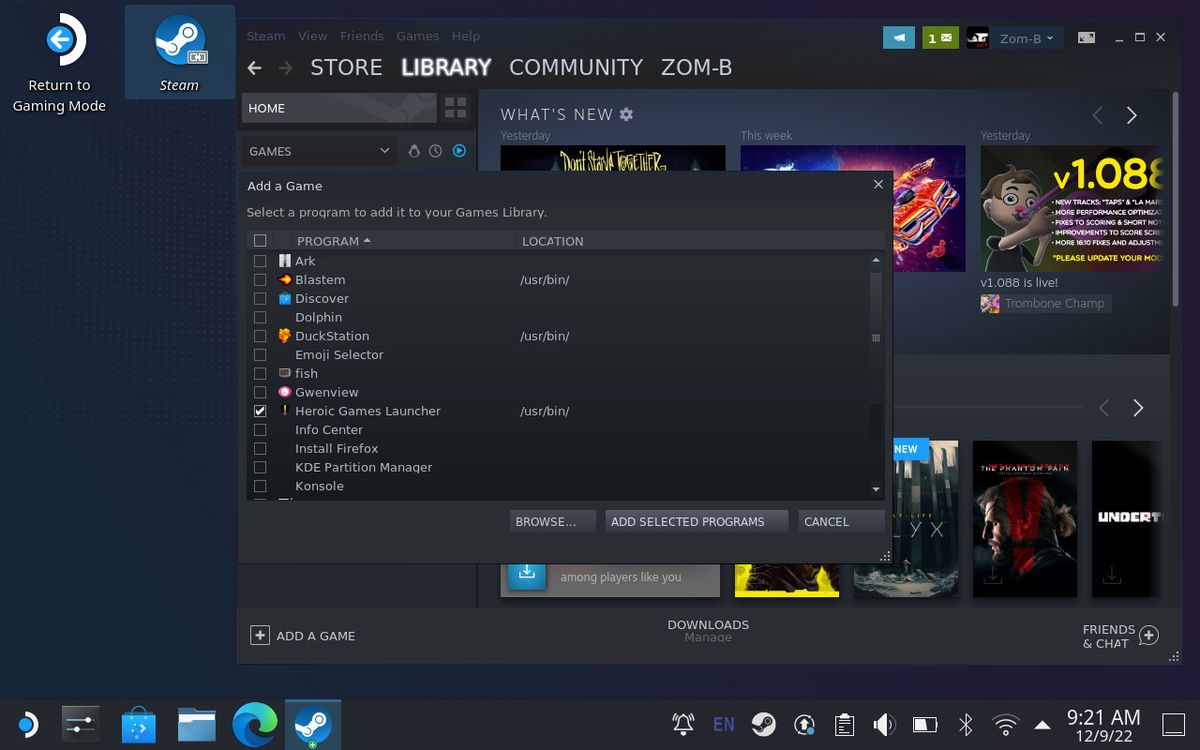
Task: Check the Dolphin program checkbox
Action: point(260,317)
